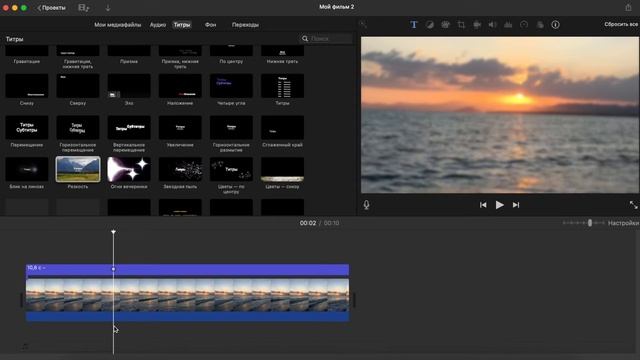This screenshot has width=640, height=360.
Task: Select Горизонтальное перемещение title thumbnail
Action: (x=78, y=127)
